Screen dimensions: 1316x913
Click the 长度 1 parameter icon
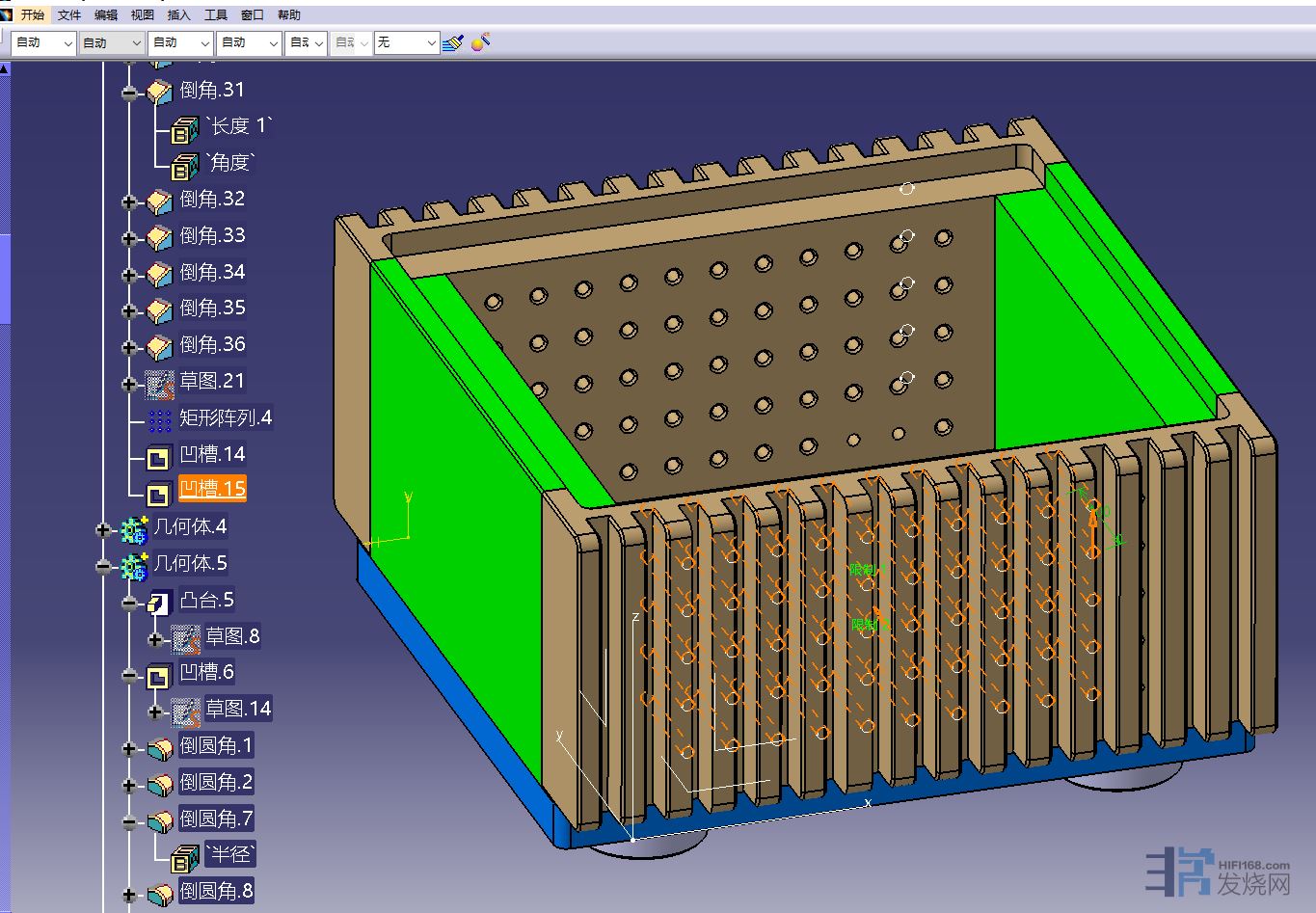click(x=184, y=129)
